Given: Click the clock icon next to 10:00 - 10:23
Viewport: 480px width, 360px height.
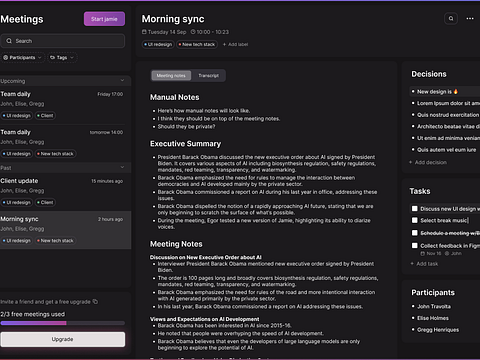Looking at the screenshot, I should pos(193,32).
